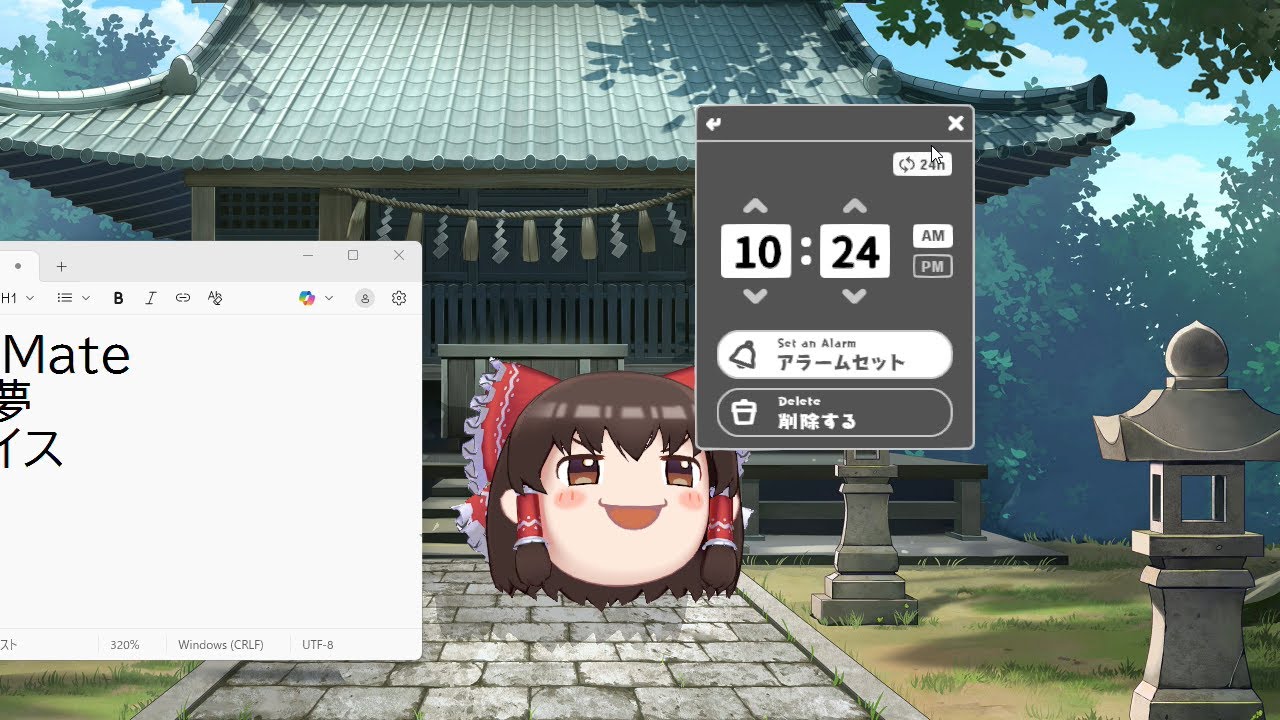1280x720 pixels.
Task: Click UTF-8 encoding in Notepad status bar
Action: coord(318,645)
